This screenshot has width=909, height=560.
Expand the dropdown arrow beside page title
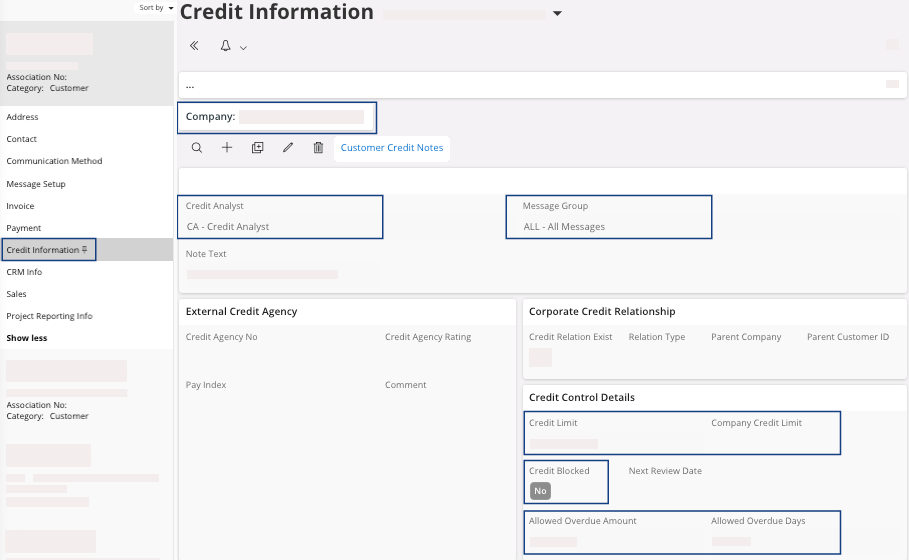[557, 14]
